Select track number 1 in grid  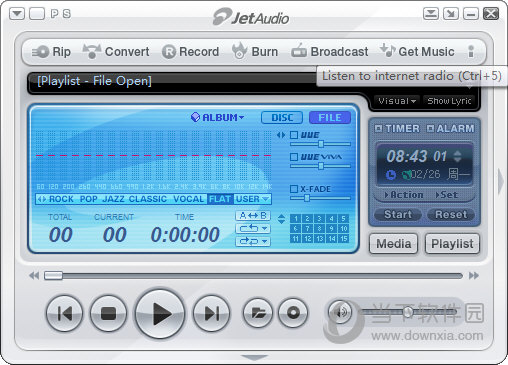point(295,219)
